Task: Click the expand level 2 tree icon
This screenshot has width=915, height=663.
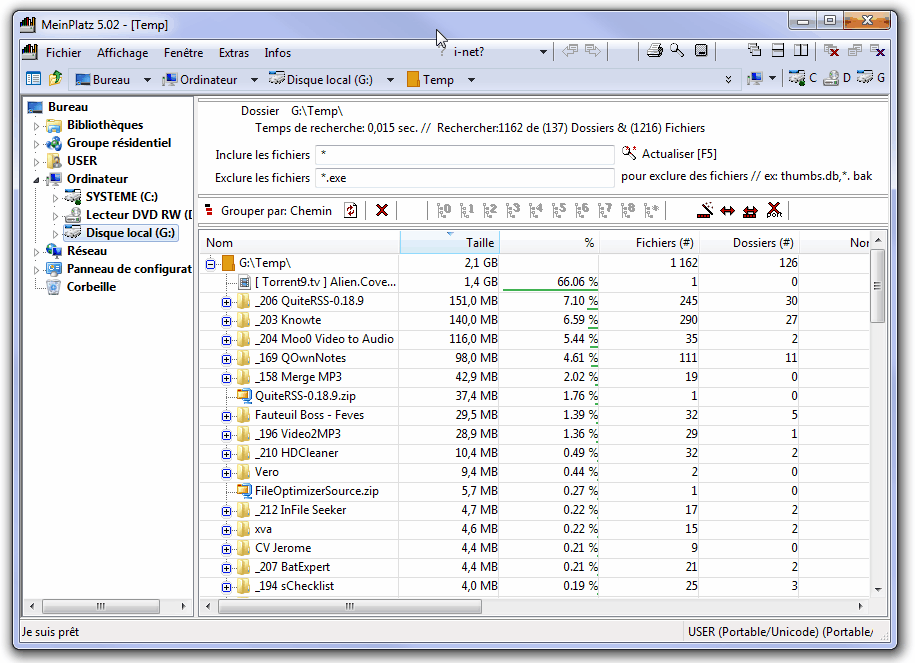Action: [x=490, y=210]
